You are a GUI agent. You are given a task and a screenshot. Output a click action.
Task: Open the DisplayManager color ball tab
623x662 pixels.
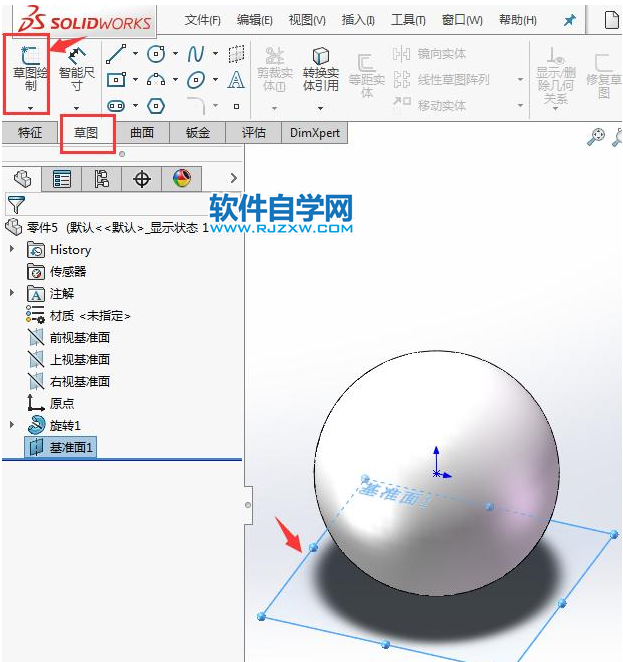[182, 179]
